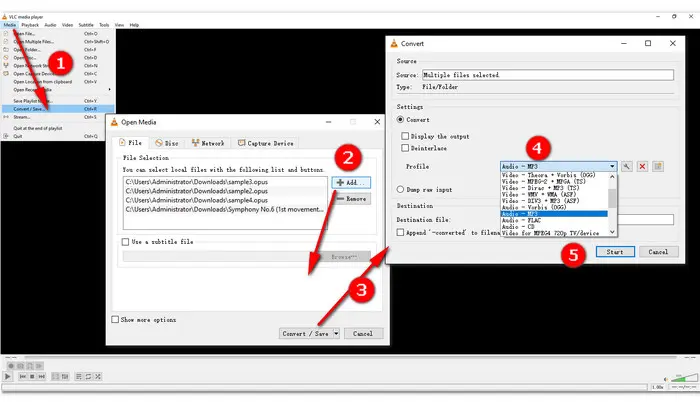
Task: Click the Open Capture Device menu icon
Action: (6, 74)
